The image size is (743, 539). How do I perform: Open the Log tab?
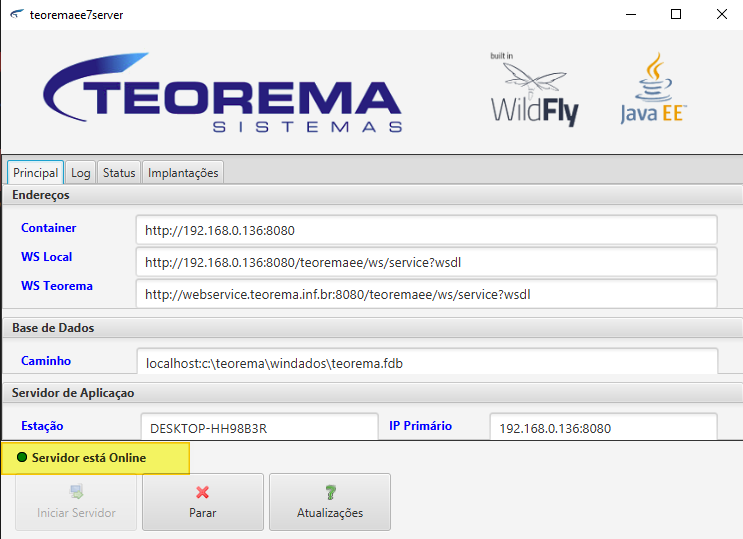coord(81,173)
